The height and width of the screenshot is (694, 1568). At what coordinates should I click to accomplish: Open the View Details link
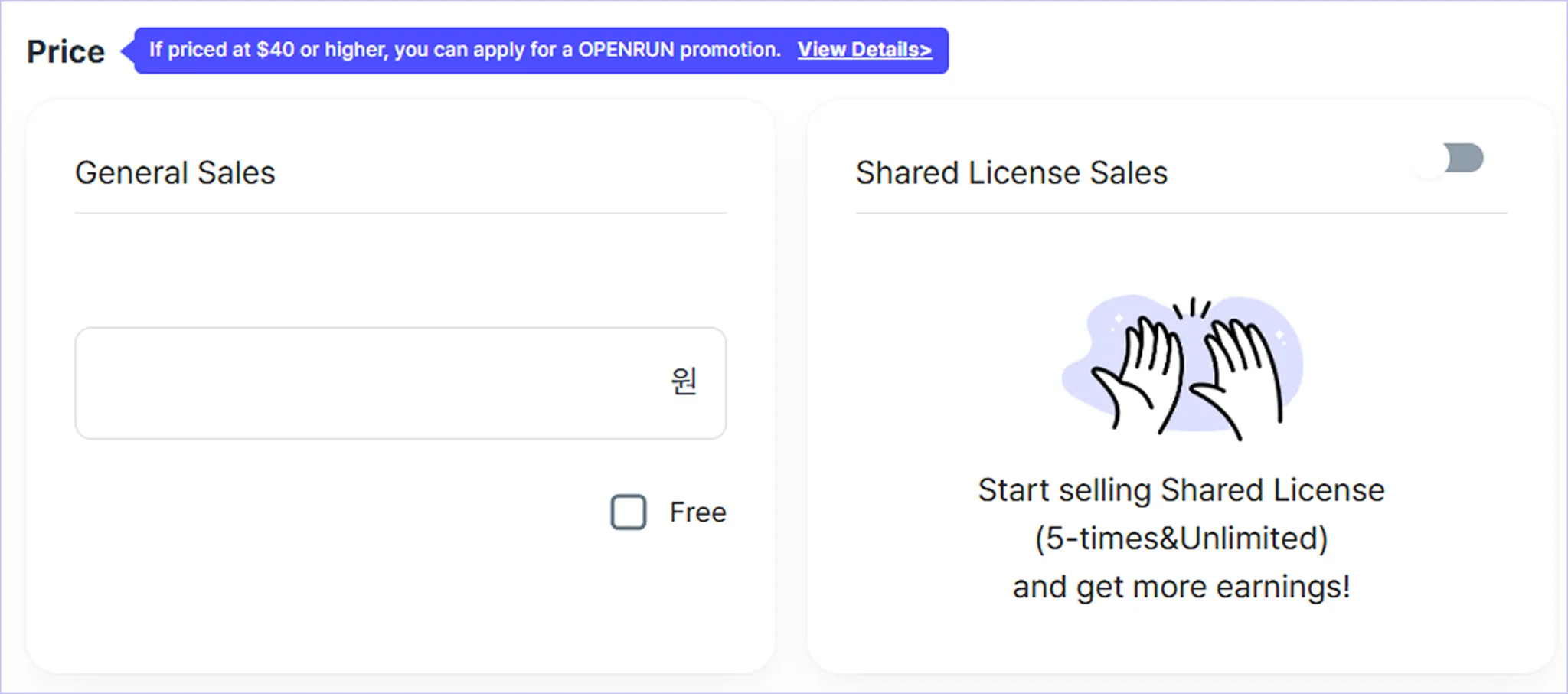click(864, 50)
